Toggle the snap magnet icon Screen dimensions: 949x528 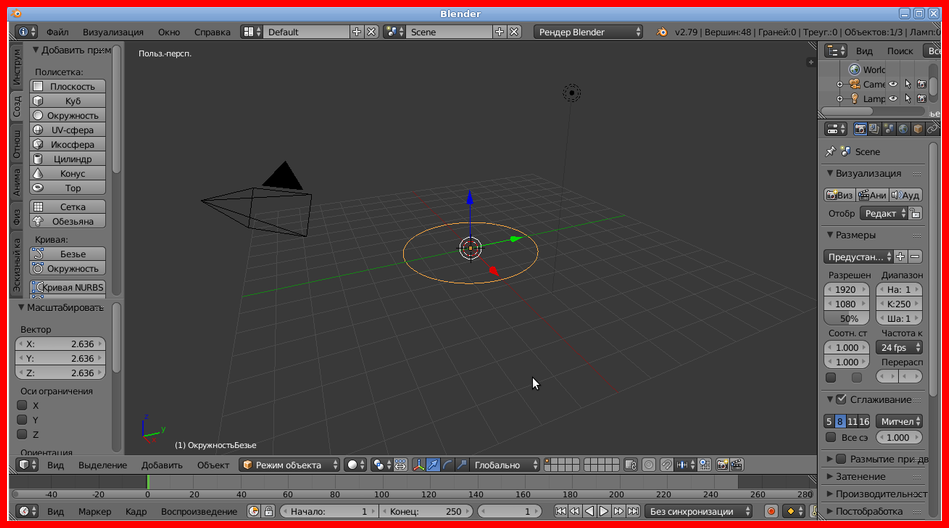[x=666, y=465]
